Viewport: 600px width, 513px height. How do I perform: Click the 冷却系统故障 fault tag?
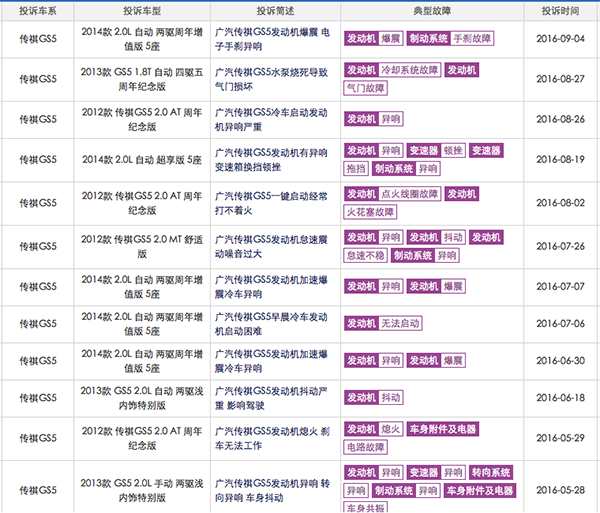(x=409, y=70)
